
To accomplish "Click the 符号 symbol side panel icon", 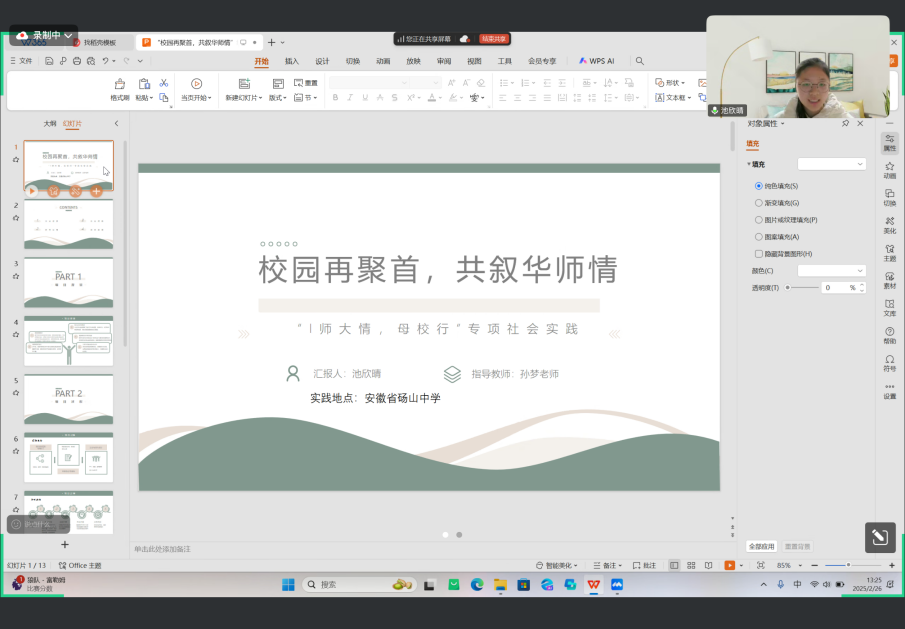I will pyautogui.click(x=889, y=363).
